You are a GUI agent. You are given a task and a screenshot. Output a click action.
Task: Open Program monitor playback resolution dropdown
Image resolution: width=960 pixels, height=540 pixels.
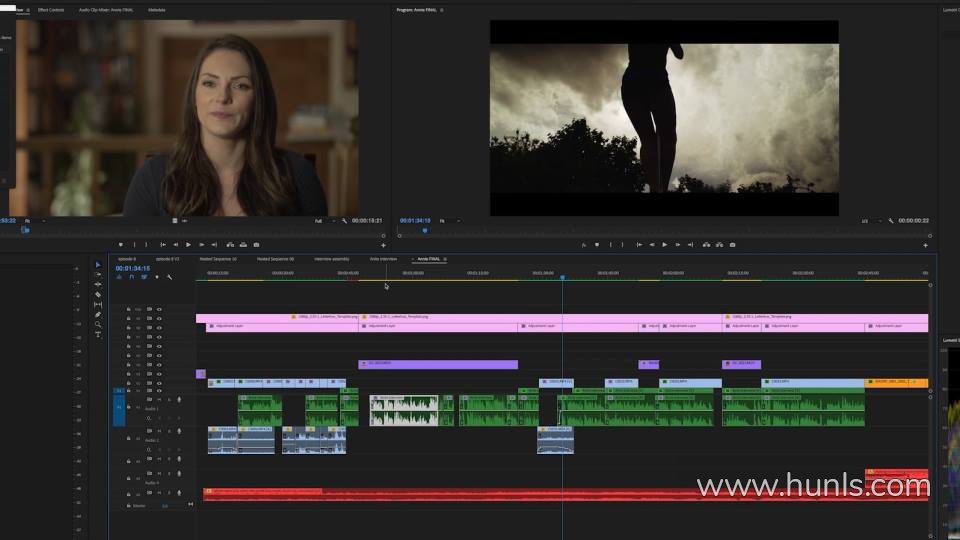pyautogui.click(x=871, y=221)
